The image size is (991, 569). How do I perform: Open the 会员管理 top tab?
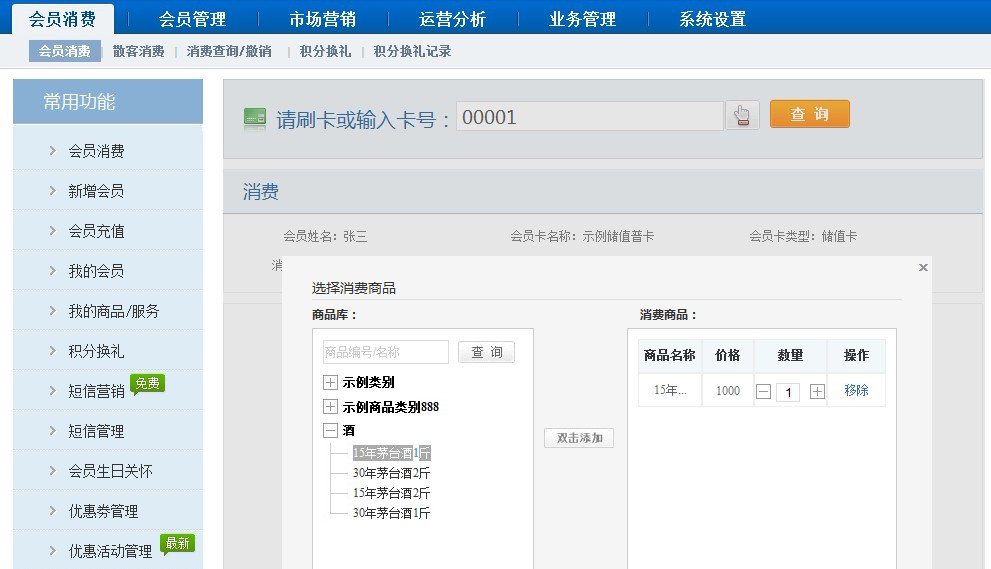tap(192, 19)
